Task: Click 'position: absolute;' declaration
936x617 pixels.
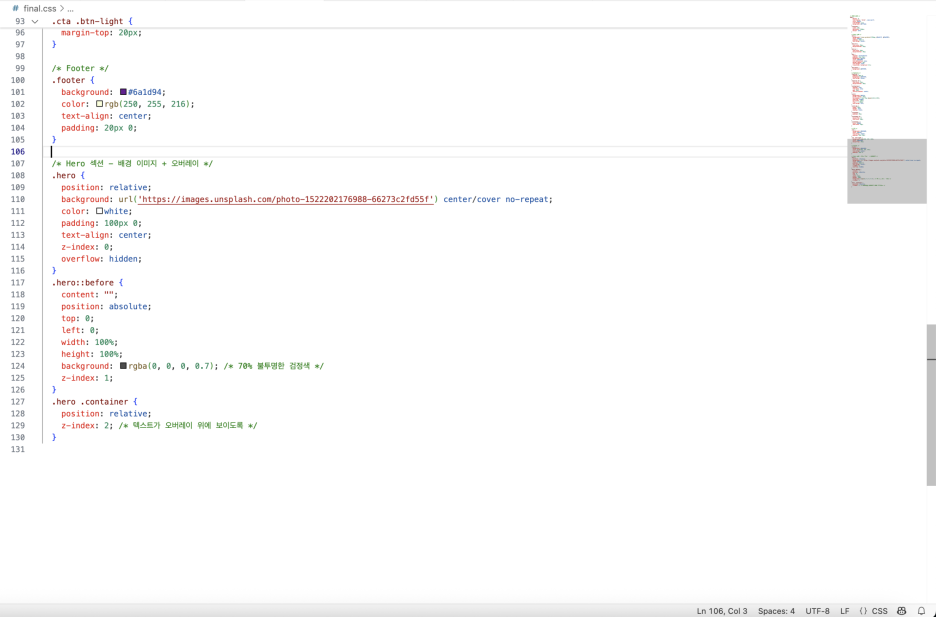Action: pos(106,306)
